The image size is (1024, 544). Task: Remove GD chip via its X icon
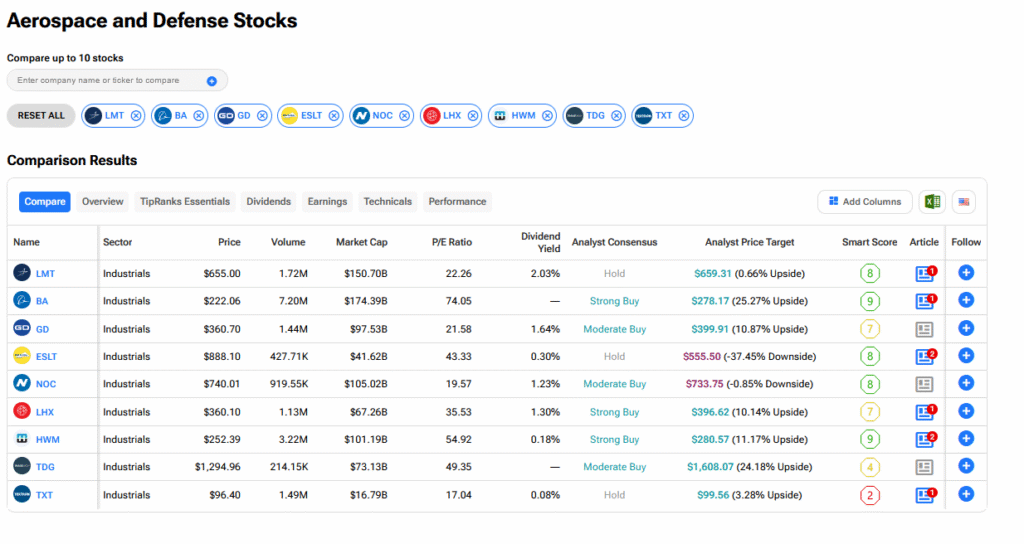pyautogui.click(x=262, y=116)
